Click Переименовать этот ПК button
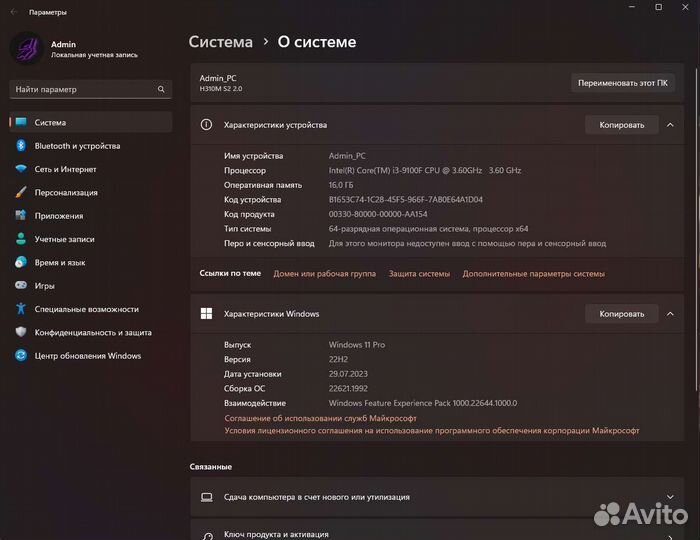This screenshot has width=700, height=540. (623, 83)
